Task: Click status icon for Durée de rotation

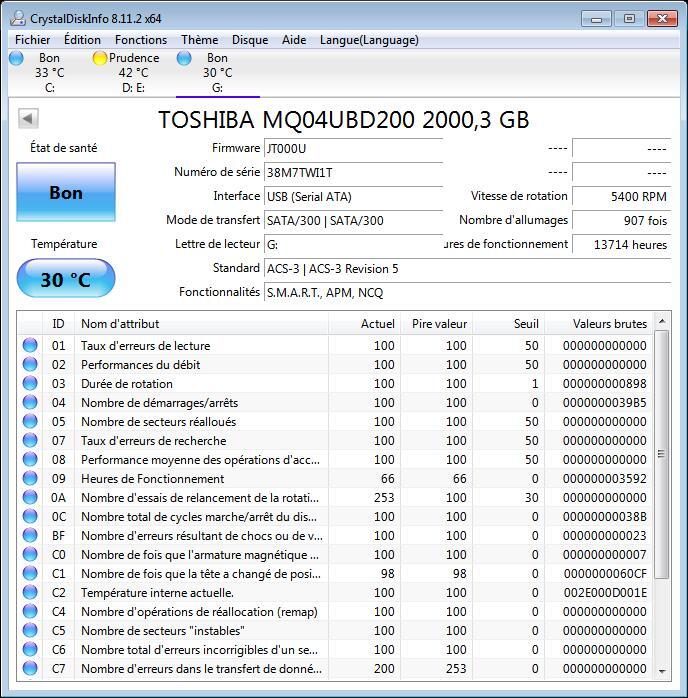Action: 30,384
